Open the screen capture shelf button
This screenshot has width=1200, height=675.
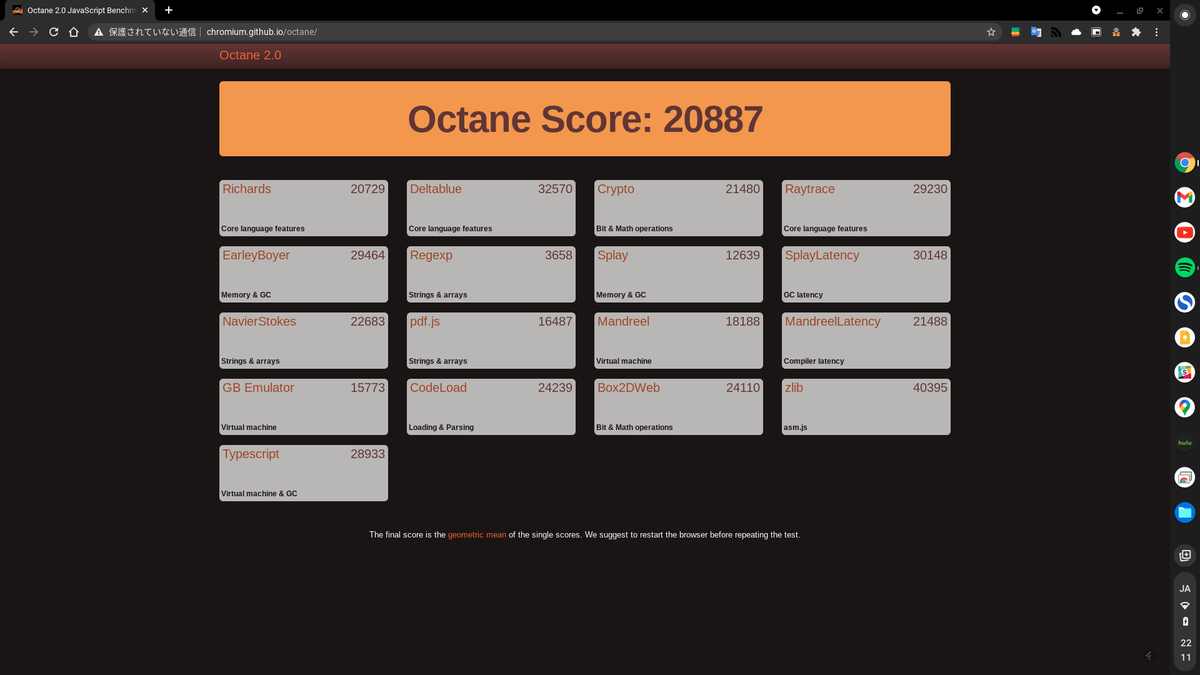pyautogui.click(x=1185, y=555)
